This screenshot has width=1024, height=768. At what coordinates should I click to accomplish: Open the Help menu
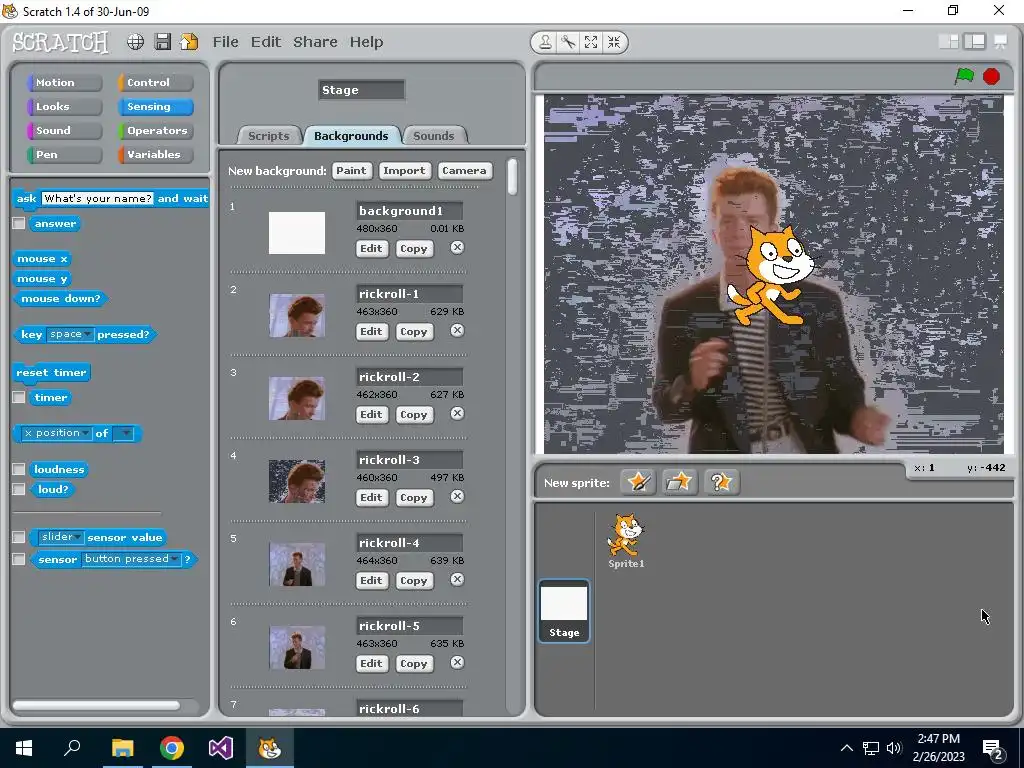point(366,42)
